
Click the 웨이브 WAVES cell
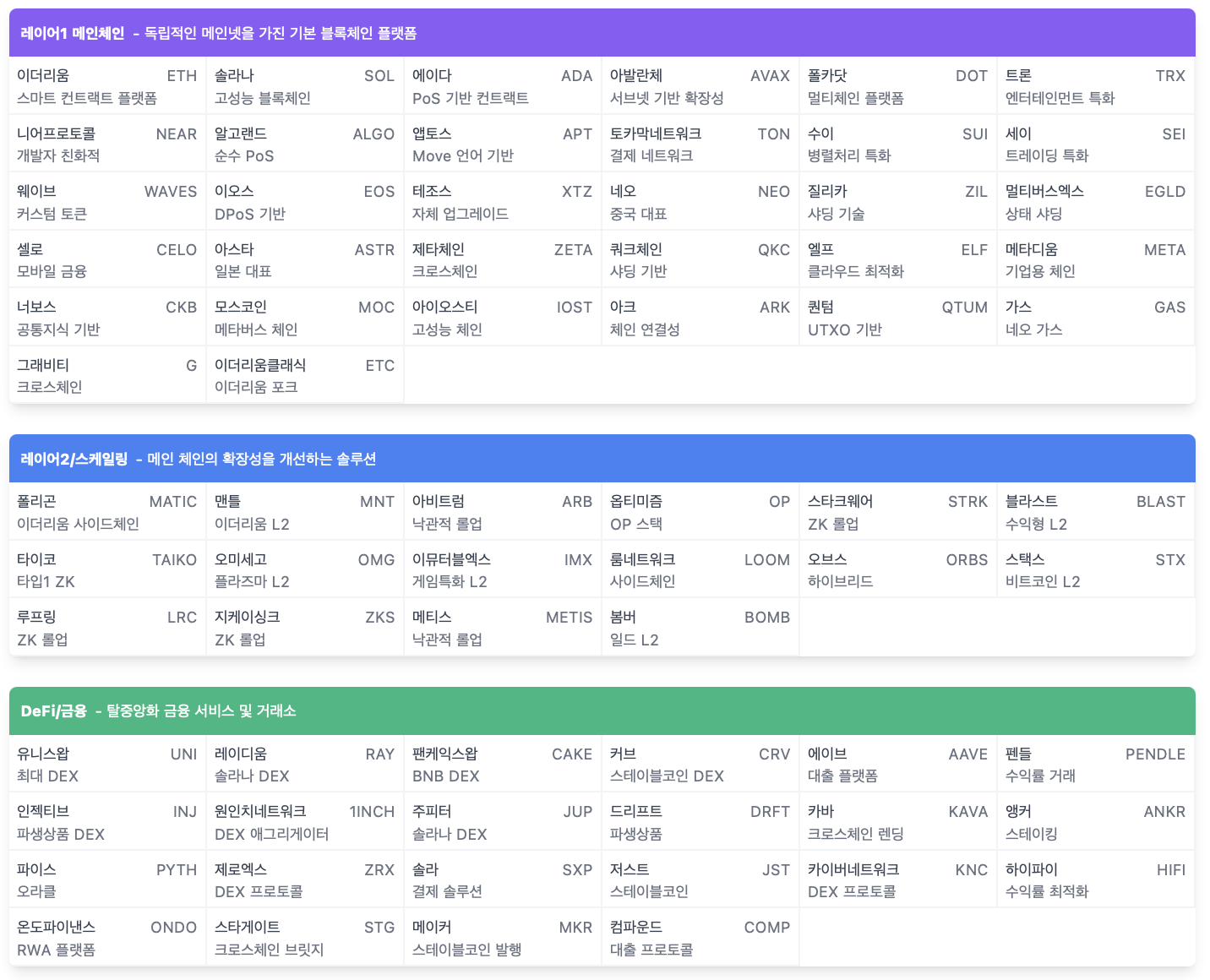pyautogui.click(x=107, y=202)
